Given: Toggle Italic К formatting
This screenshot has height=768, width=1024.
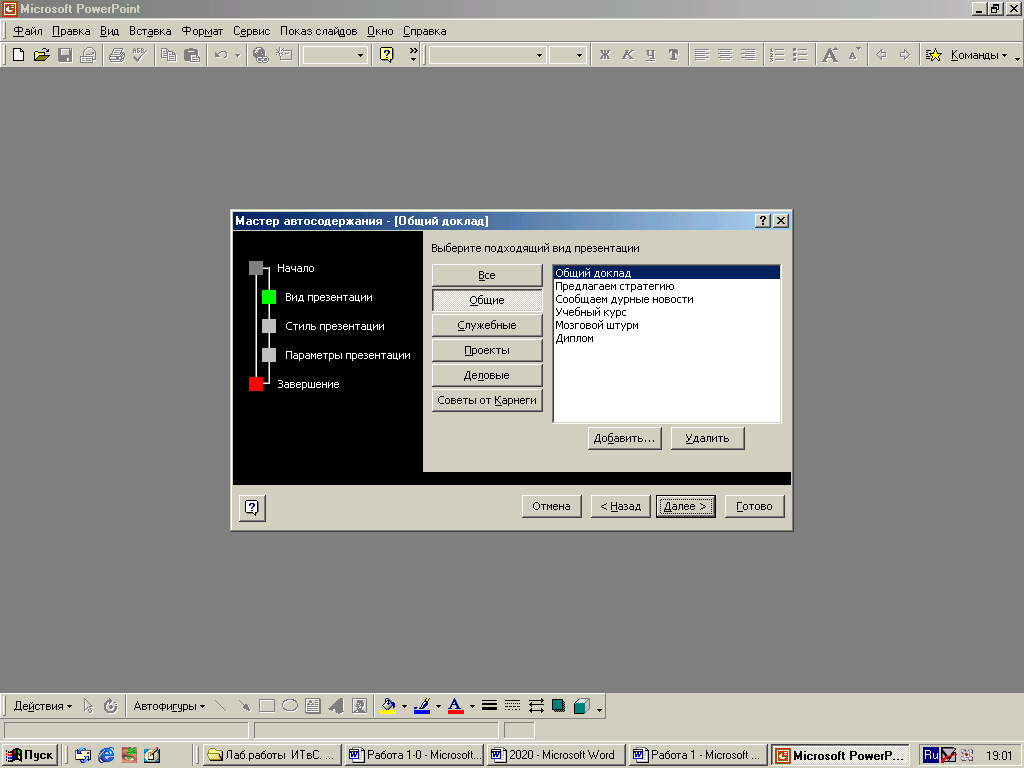Looking at the screenshot, I should pos(628,55).
